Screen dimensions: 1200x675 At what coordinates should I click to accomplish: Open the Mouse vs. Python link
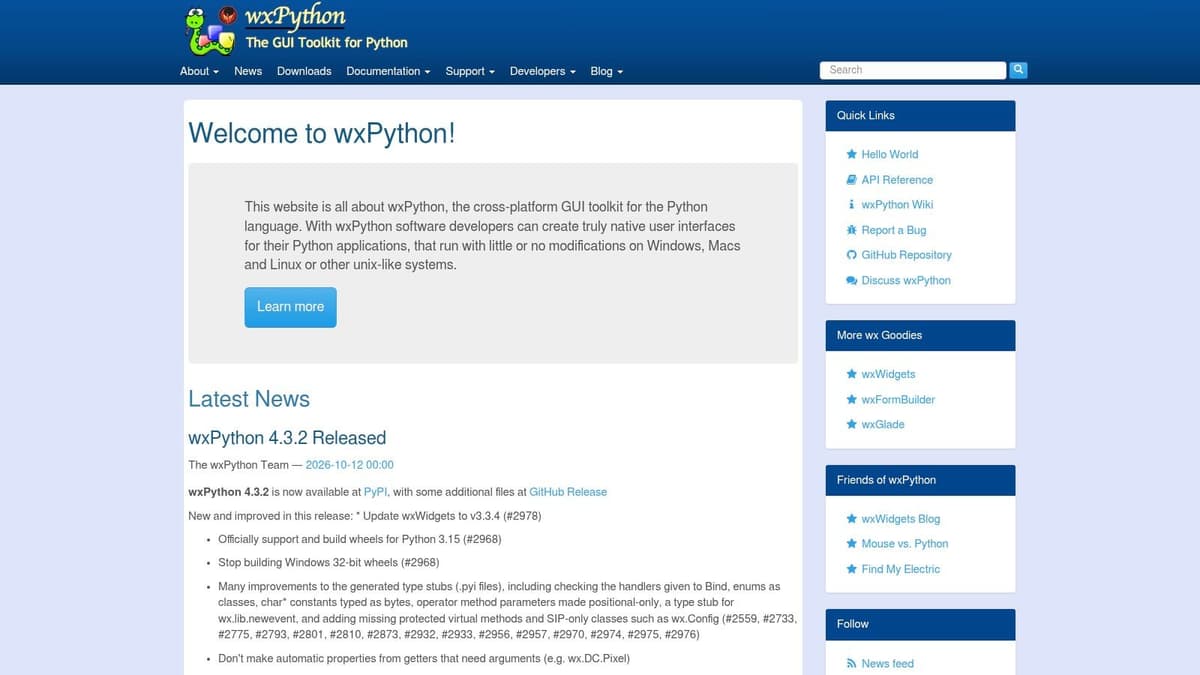[905, 544]
